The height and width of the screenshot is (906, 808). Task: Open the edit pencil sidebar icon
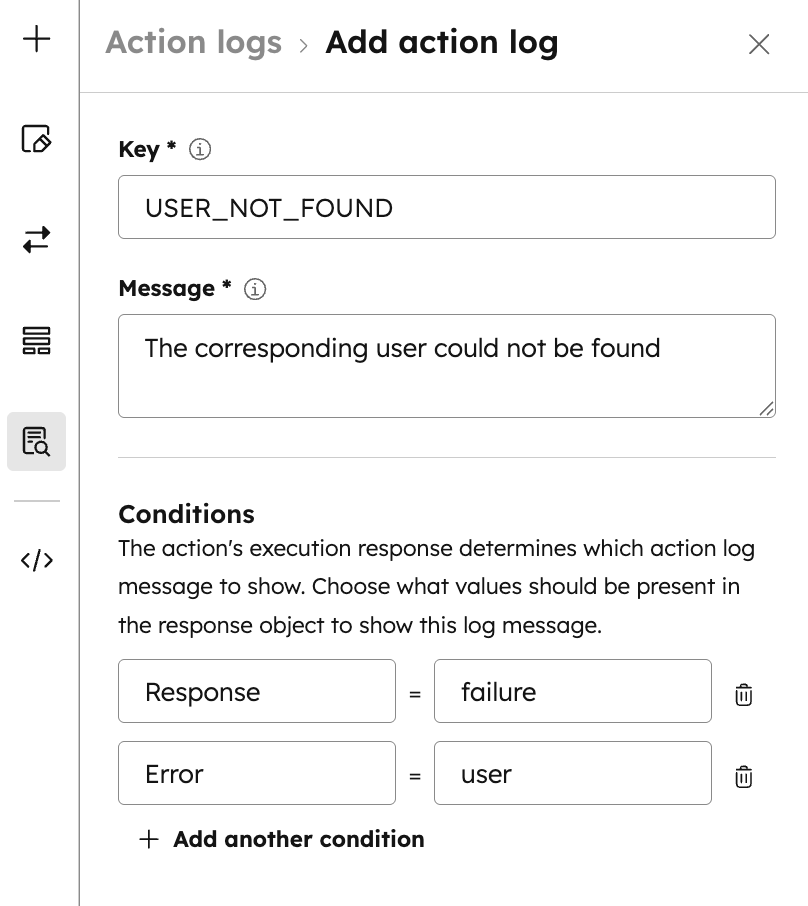[x=37, y=139]
